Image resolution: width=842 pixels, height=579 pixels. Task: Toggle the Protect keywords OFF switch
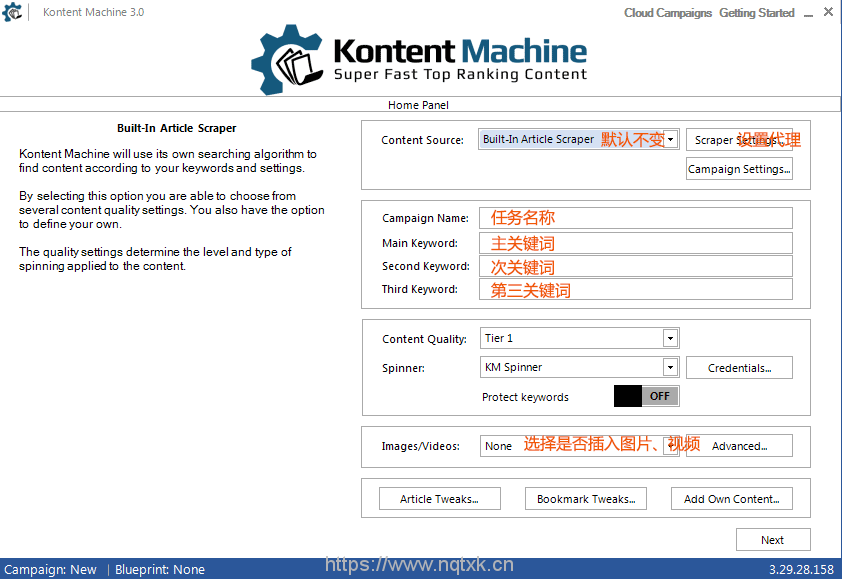pos(647,396)
